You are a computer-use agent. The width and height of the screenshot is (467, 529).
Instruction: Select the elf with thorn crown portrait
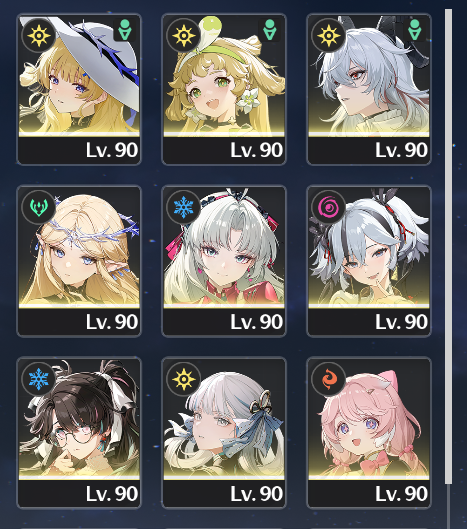79,261
